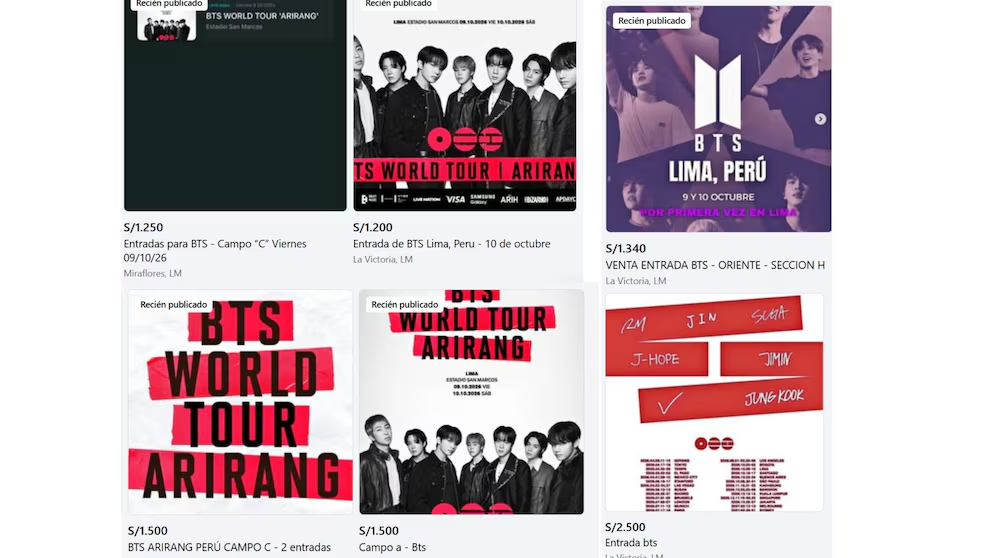The height and width of the screenshot is (558, 992).
Task: Click 'Recién publicado' badge on red poster listing
Action: point(173,304)
